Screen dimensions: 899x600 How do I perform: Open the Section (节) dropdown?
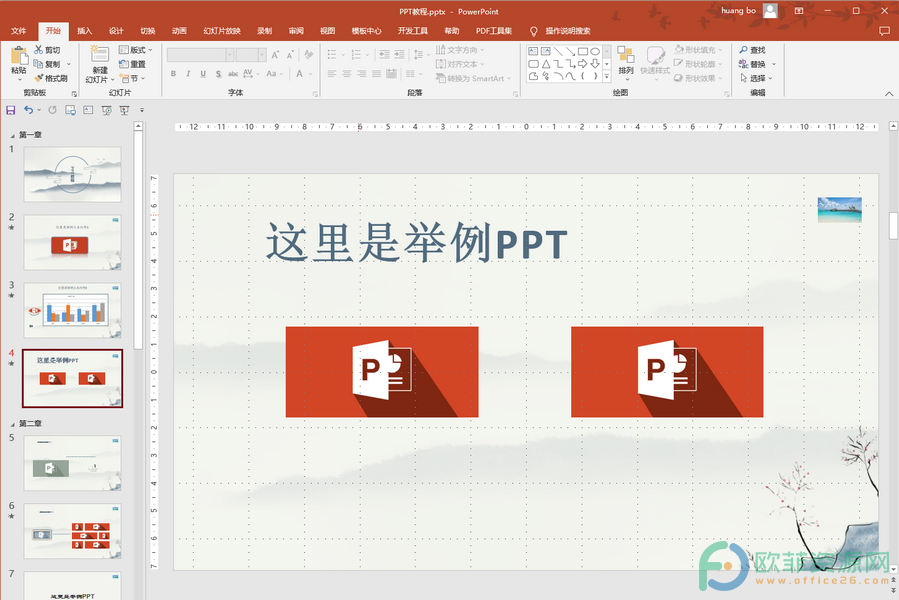pos(132,78)
